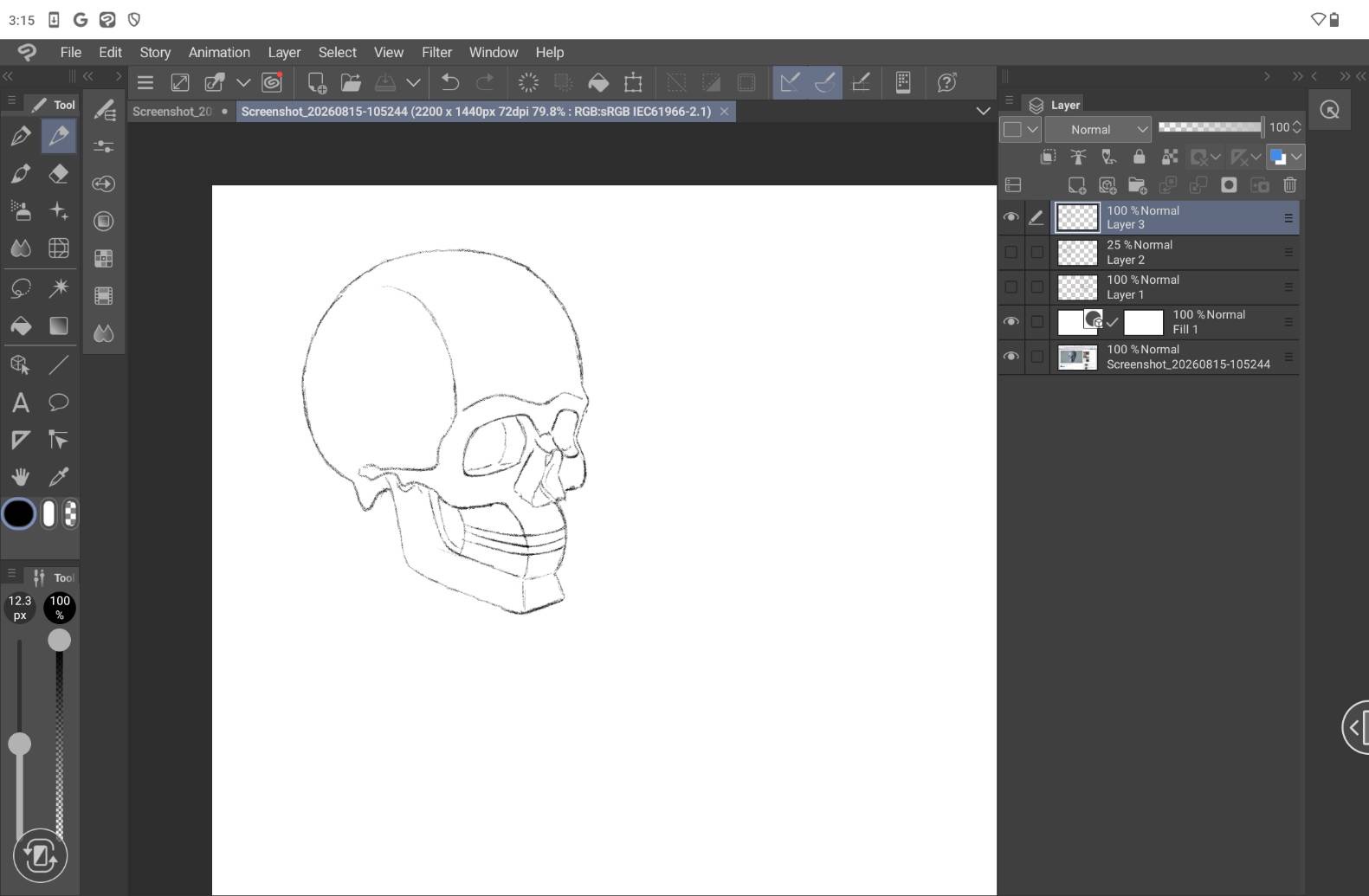Select the Eraser tool
The image size is (1369, 896).
point(59,173)
